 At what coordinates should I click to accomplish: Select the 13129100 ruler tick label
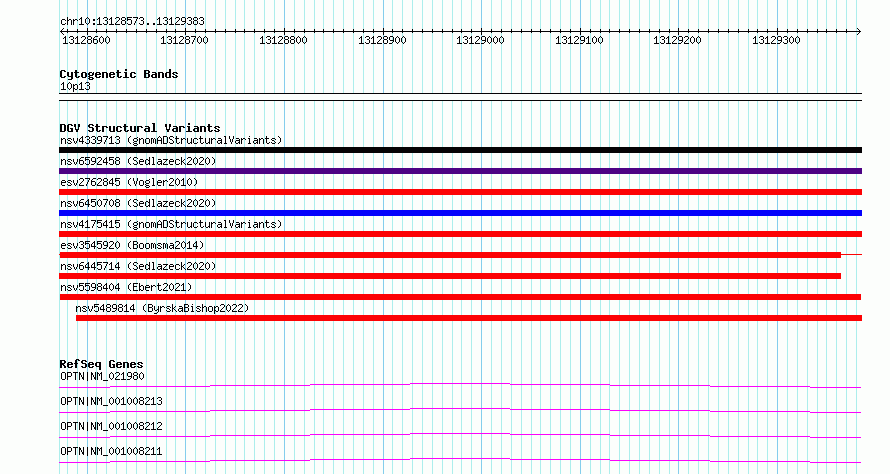pyautogui.click(x=579, y=40)
